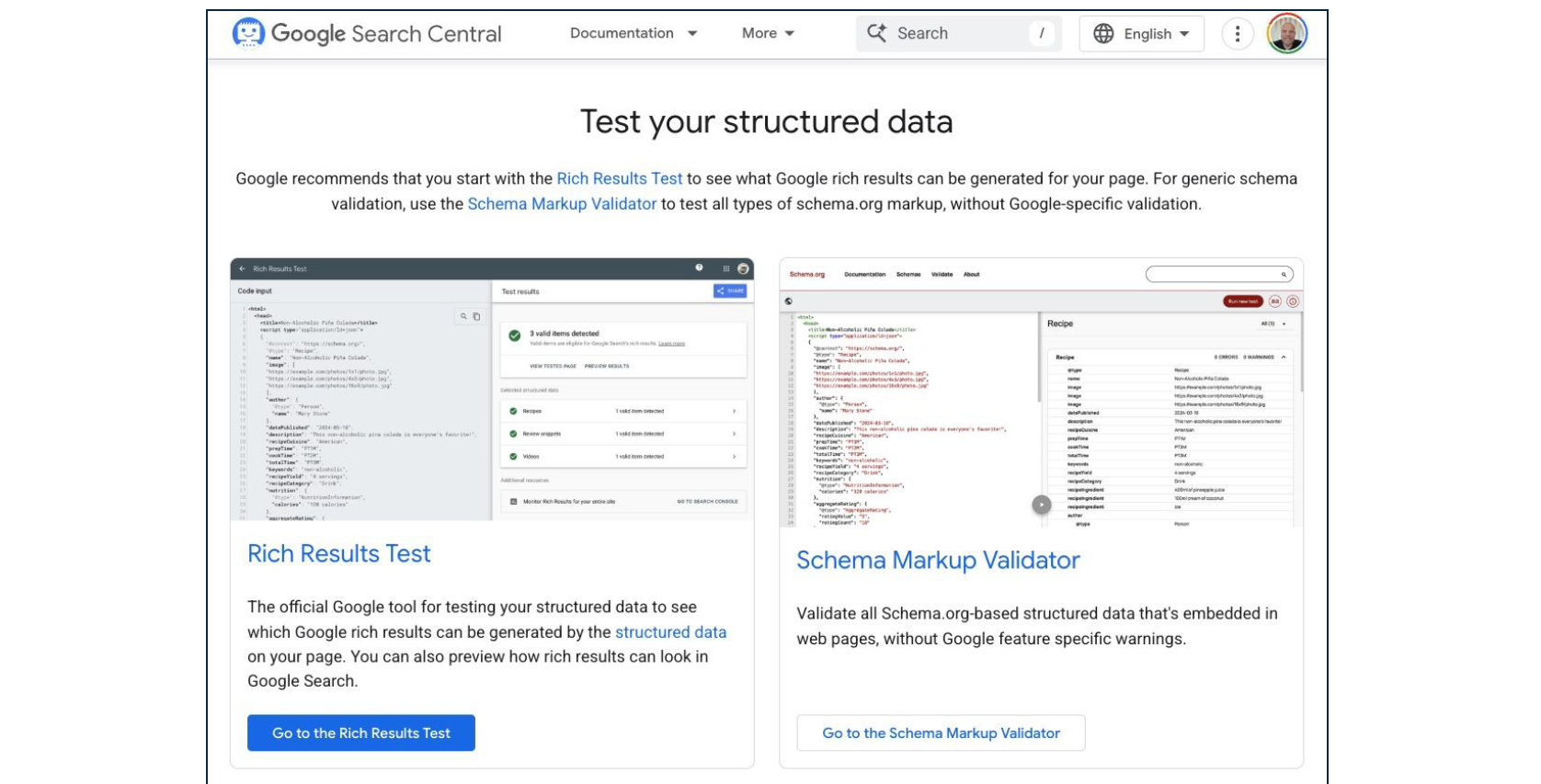The image size is (1541, 784).
Task: Click the play arrow on the Schema validator thumbnail
Action: coord(1041,505)
